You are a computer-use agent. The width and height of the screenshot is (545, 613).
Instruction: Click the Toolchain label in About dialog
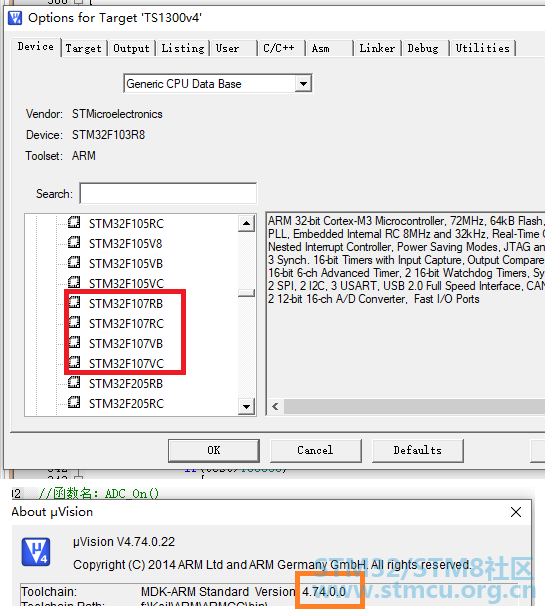[49, 591]
